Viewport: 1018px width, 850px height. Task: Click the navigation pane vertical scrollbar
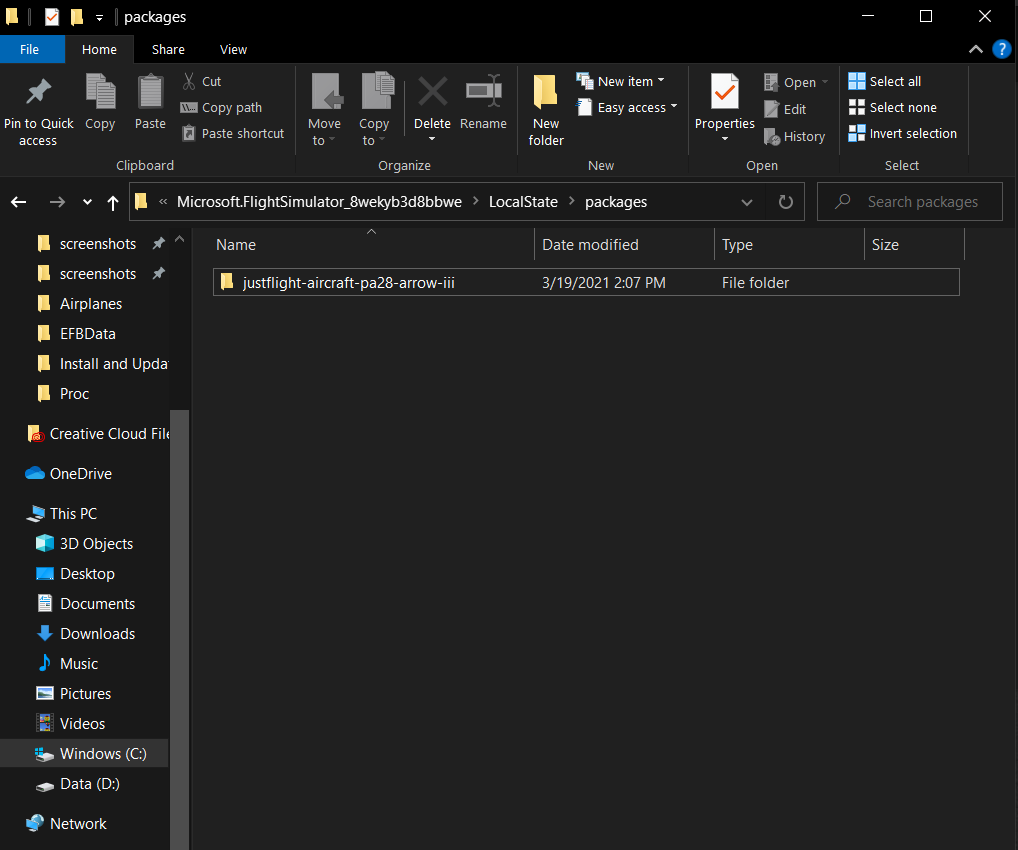pyautogui.click(x=180, y=629)
